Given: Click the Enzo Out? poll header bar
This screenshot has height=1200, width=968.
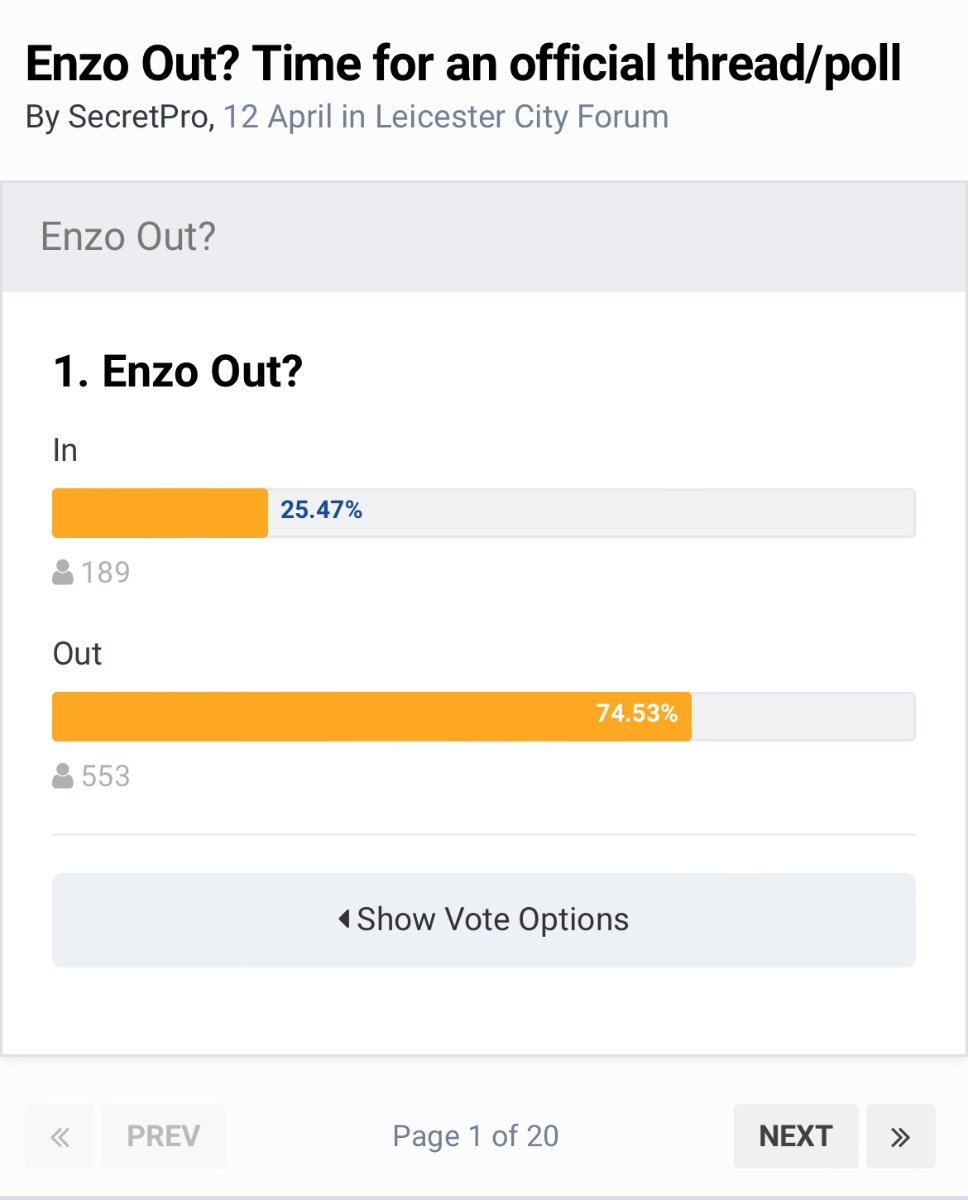Looking at the screenshot, I should (484, 237).
